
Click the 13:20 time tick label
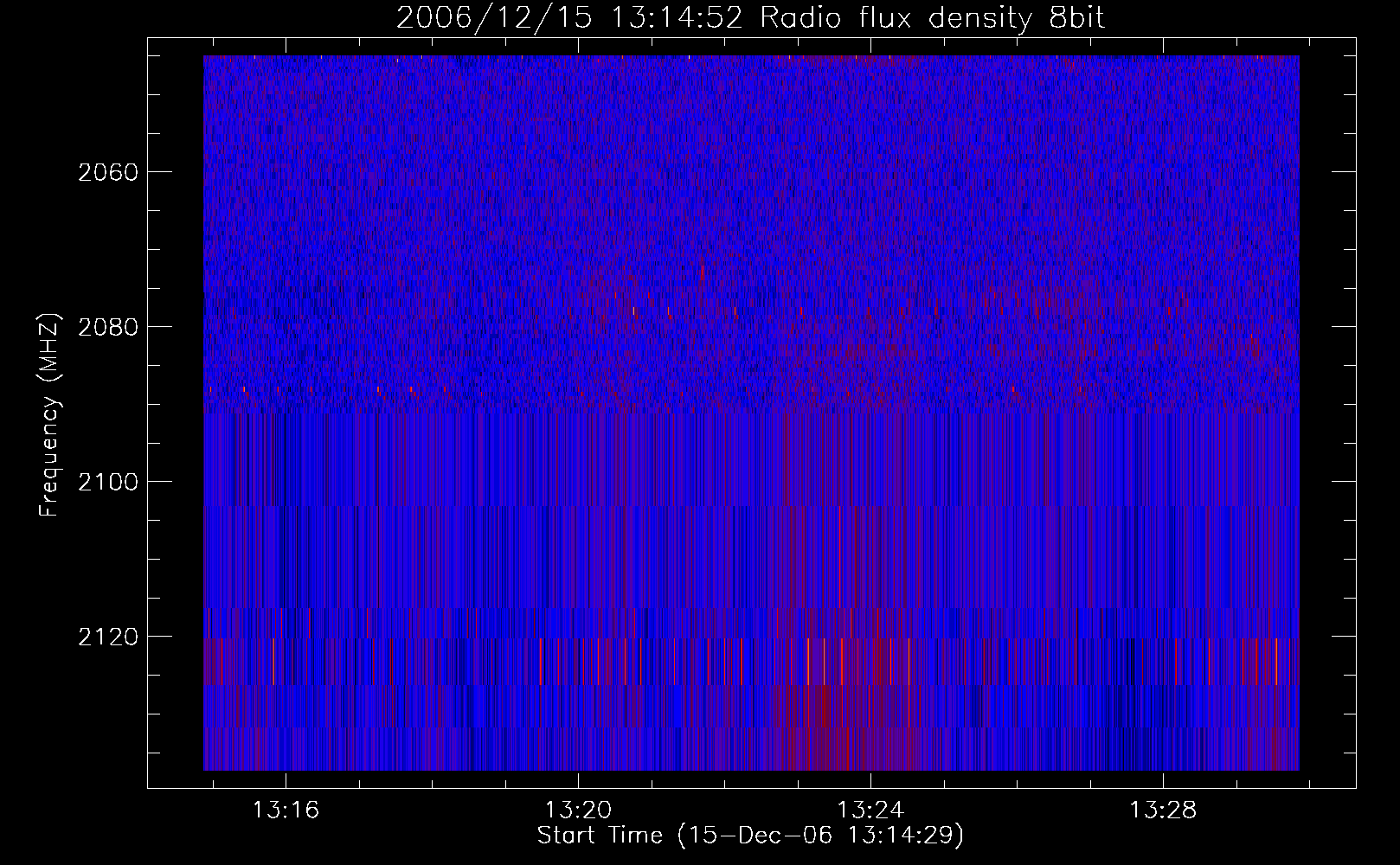pos(578,810)
